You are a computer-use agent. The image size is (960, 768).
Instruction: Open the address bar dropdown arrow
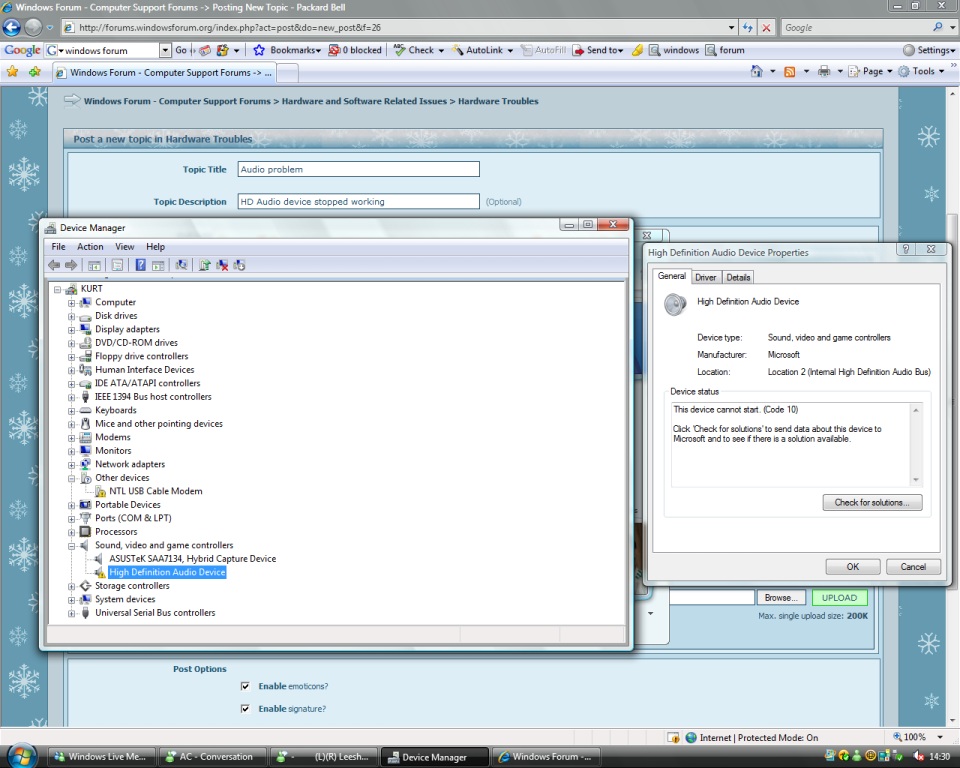pyautogui.click(x=732, y=28)
